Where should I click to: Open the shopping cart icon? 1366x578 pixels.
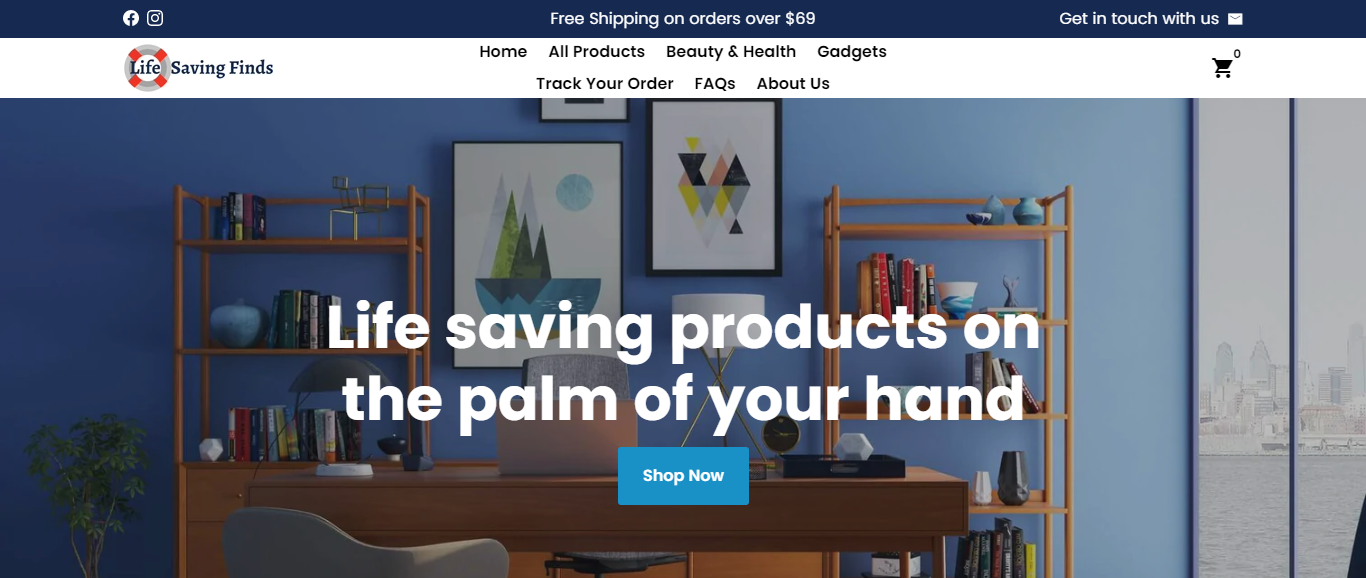[1222, 68]
